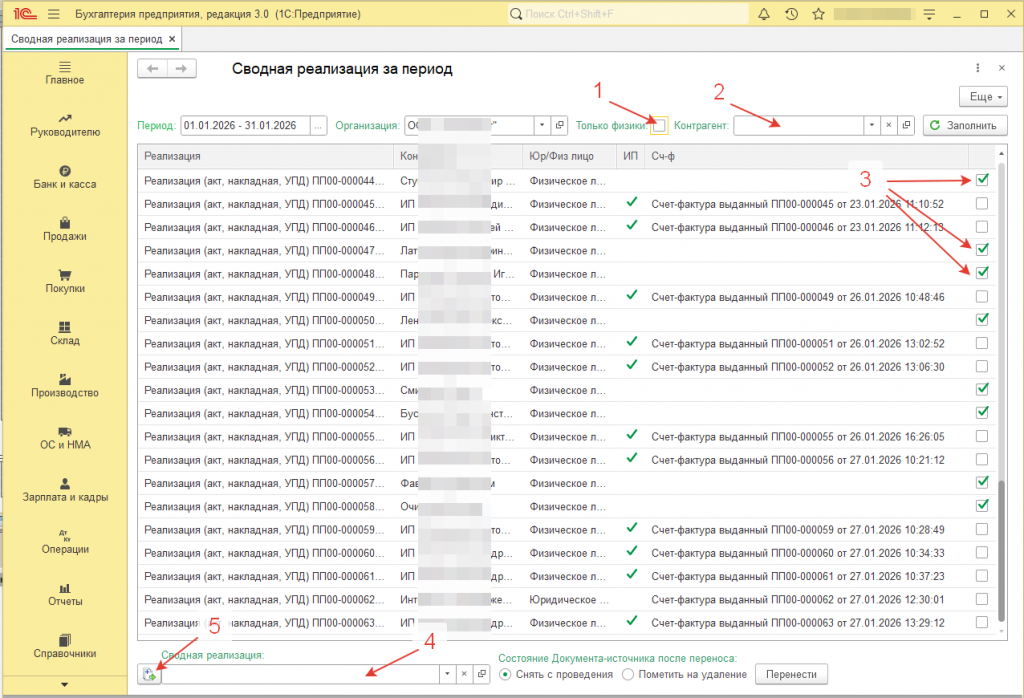Image resolution: width=1024 pixels, height=698 pixels.
Task: Create new Сводная реализация document icon
Action: click(150, 674)
